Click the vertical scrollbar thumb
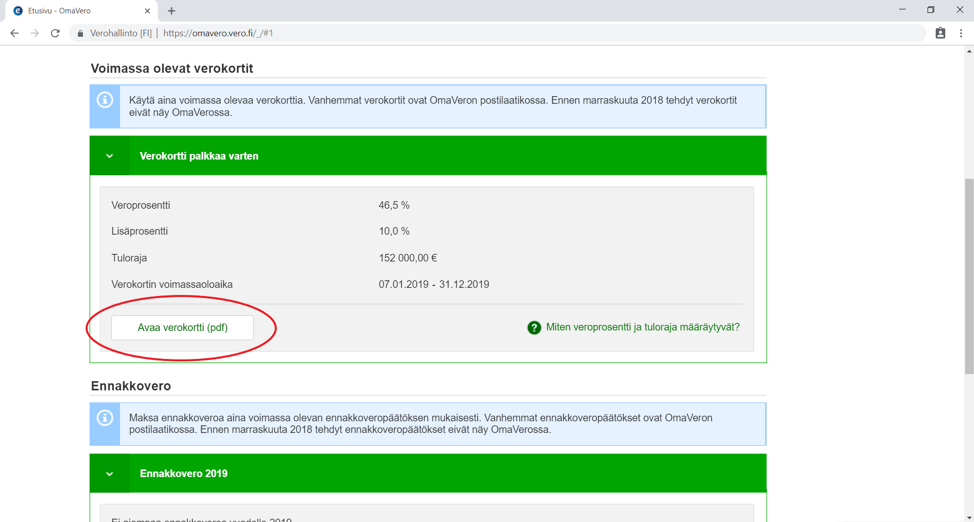 [x=968, y=275]
